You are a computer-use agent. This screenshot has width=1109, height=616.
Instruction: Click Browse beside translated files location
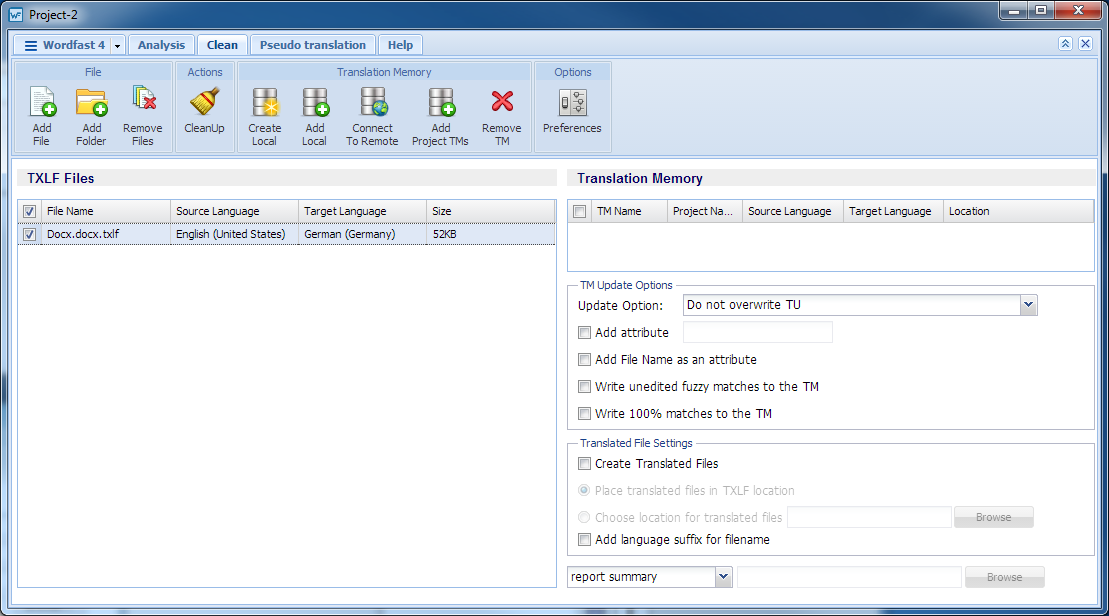click(993, 517)
